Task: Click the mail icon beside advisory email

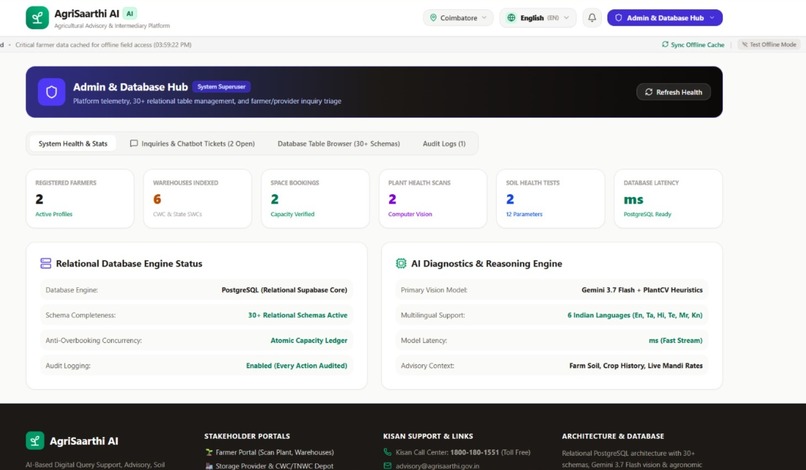Action: 388,466
